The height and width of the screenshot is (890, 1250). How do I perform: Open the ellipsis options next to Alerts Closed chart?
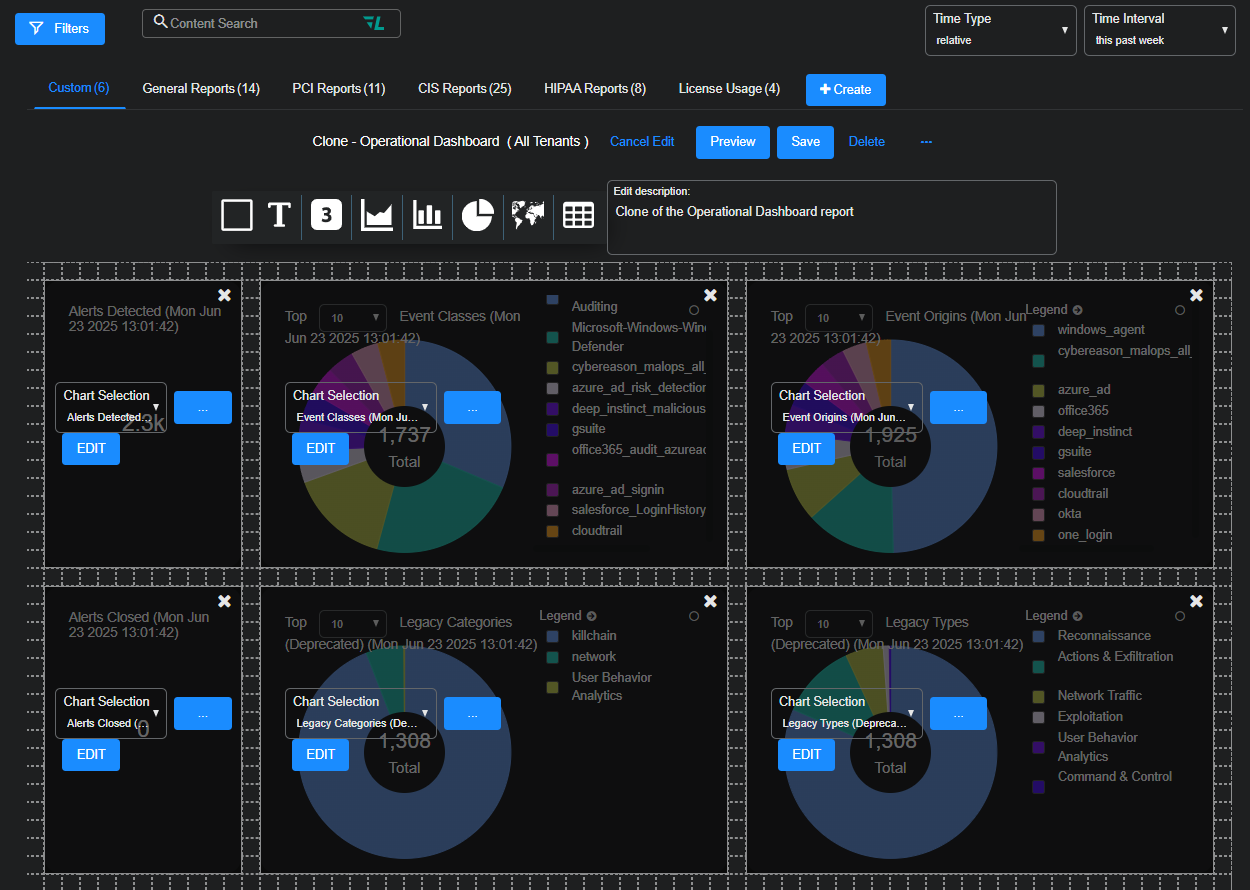coord(202,713)
